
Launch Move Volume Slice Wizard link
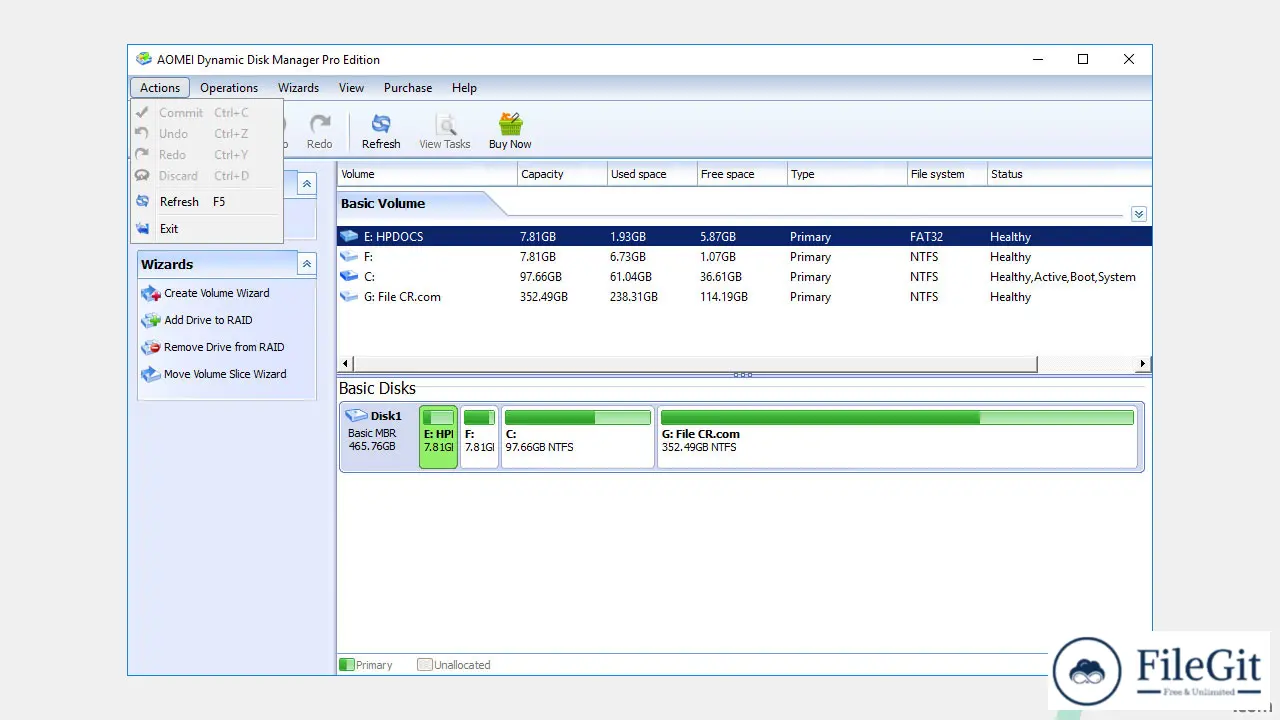(x=225, y=374)
